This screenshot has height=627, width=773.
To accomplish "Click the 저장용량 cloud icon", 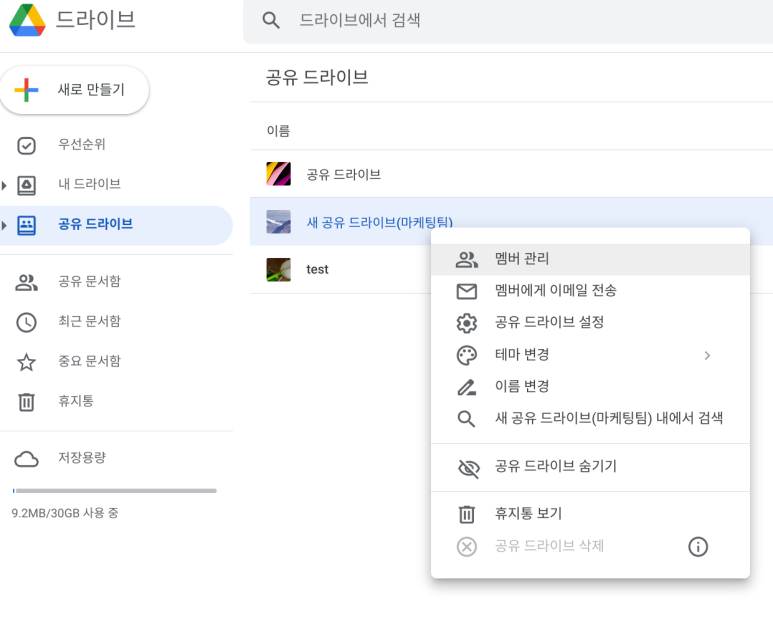I will pos(27,459).
